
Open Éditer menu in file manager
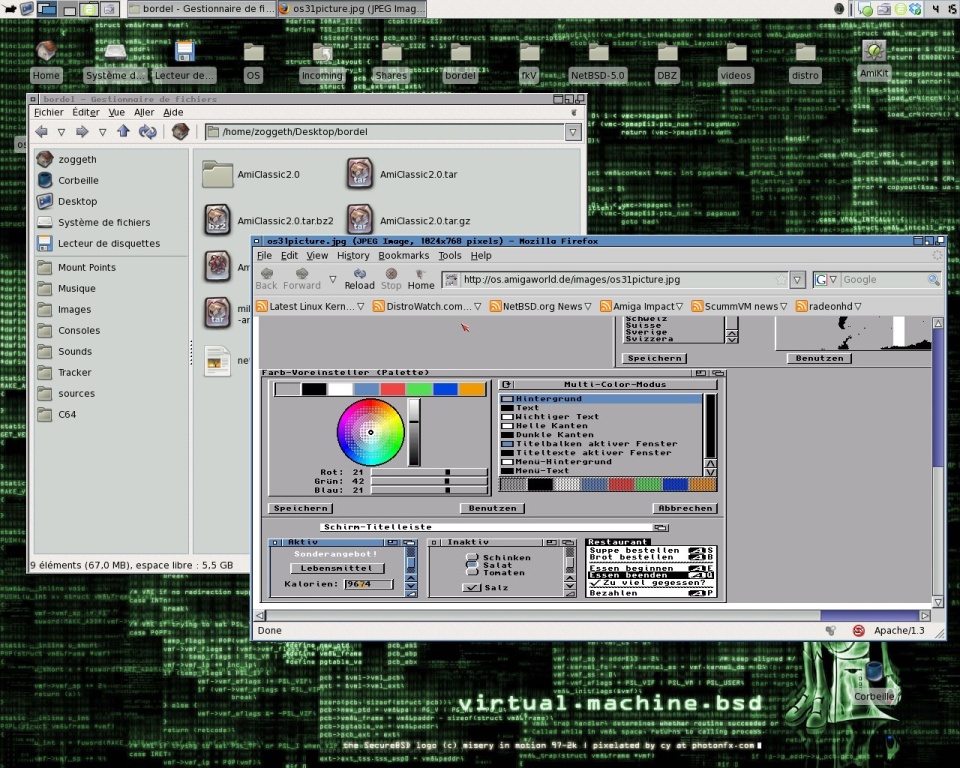(86, 112)
